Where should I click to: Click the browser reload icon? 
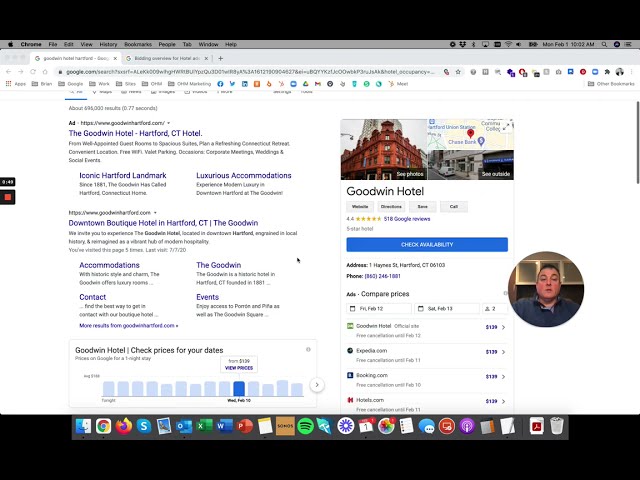point(33,72)
